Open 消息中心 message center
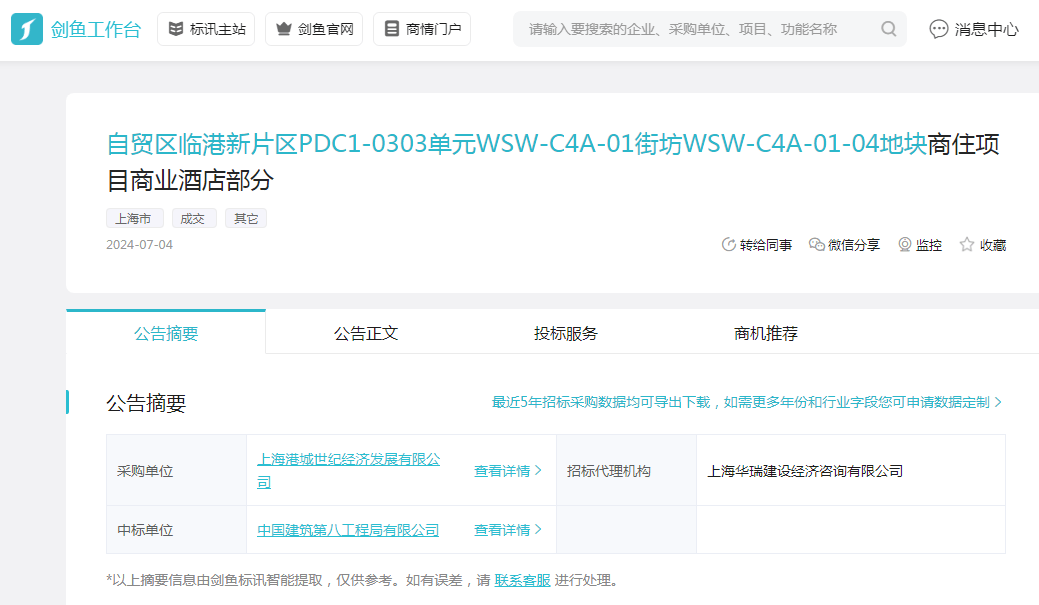The image size is (1039, 605). click(973, 29)
